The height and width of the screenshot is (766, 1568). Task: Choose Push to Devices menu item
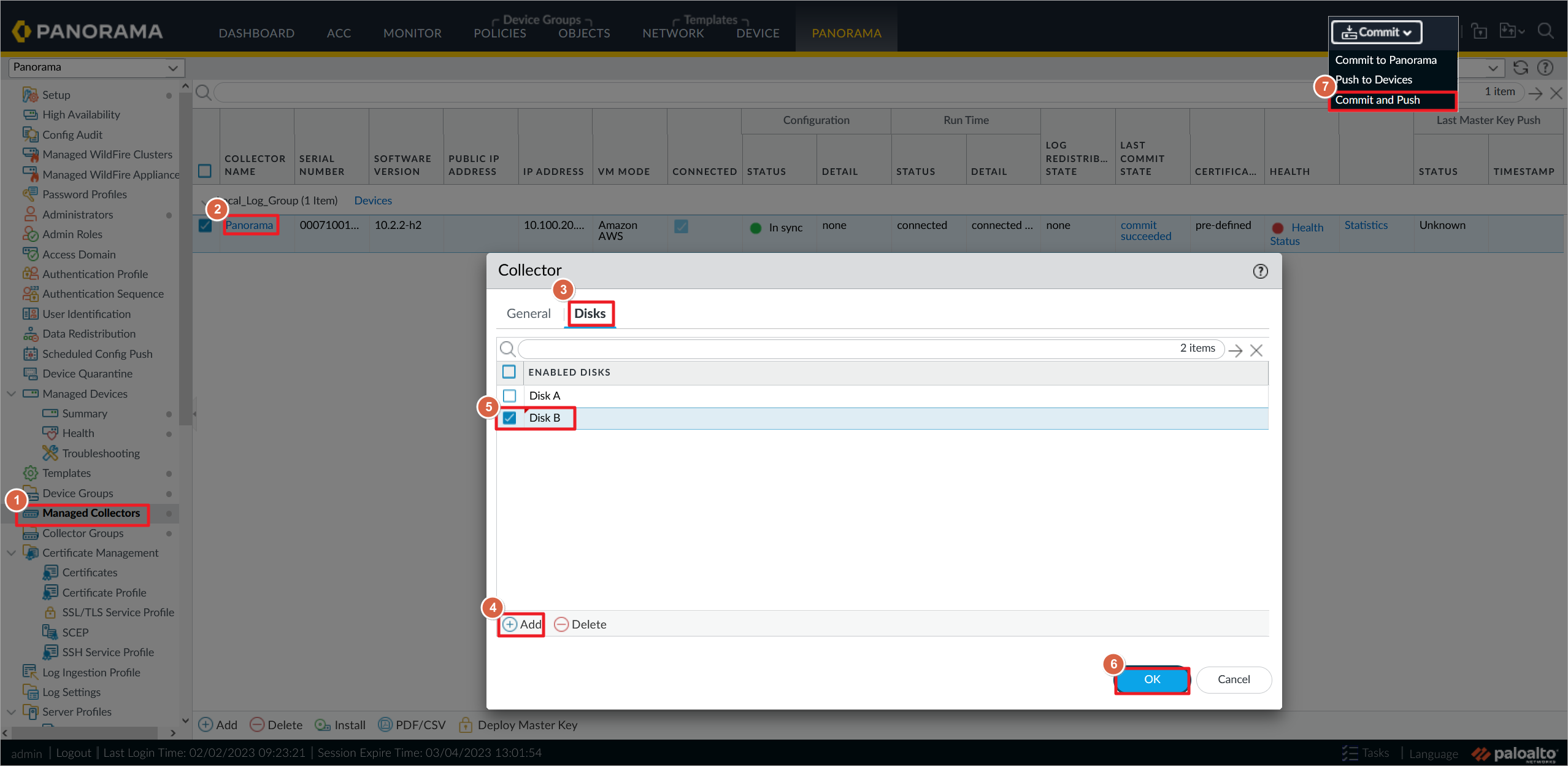click(1374, 80)
